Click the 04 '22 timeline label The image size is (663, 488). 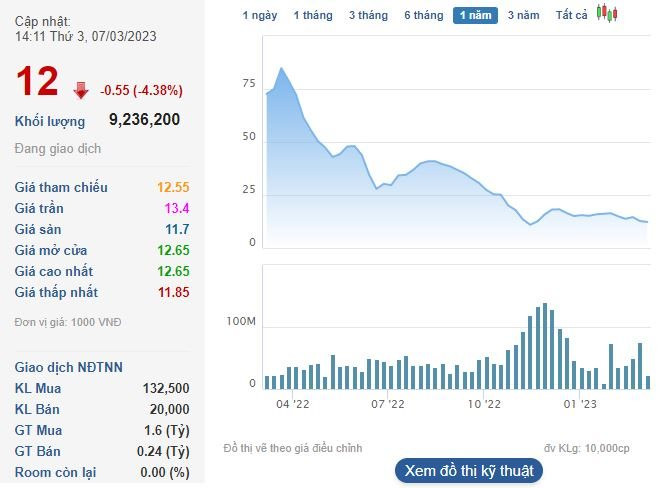[293, 405]
